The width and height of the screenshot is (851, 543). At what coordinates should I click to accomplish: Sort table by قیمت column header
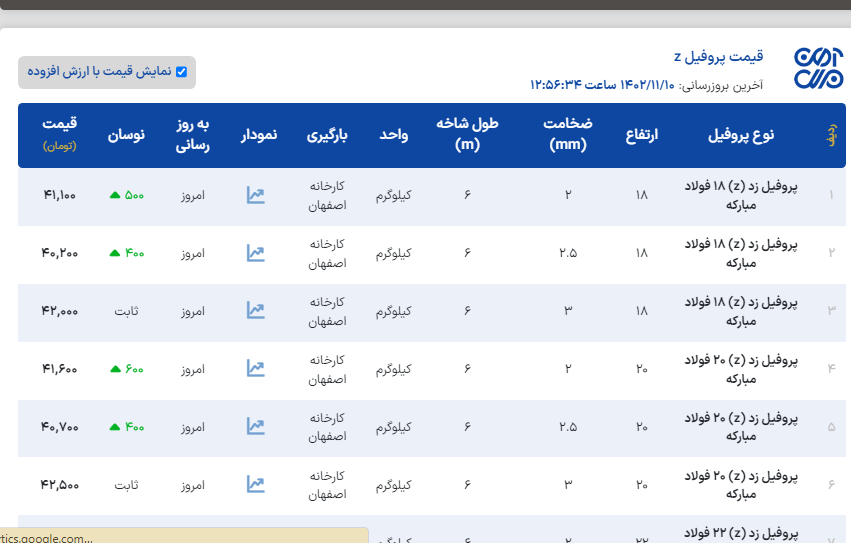(59, 134)
